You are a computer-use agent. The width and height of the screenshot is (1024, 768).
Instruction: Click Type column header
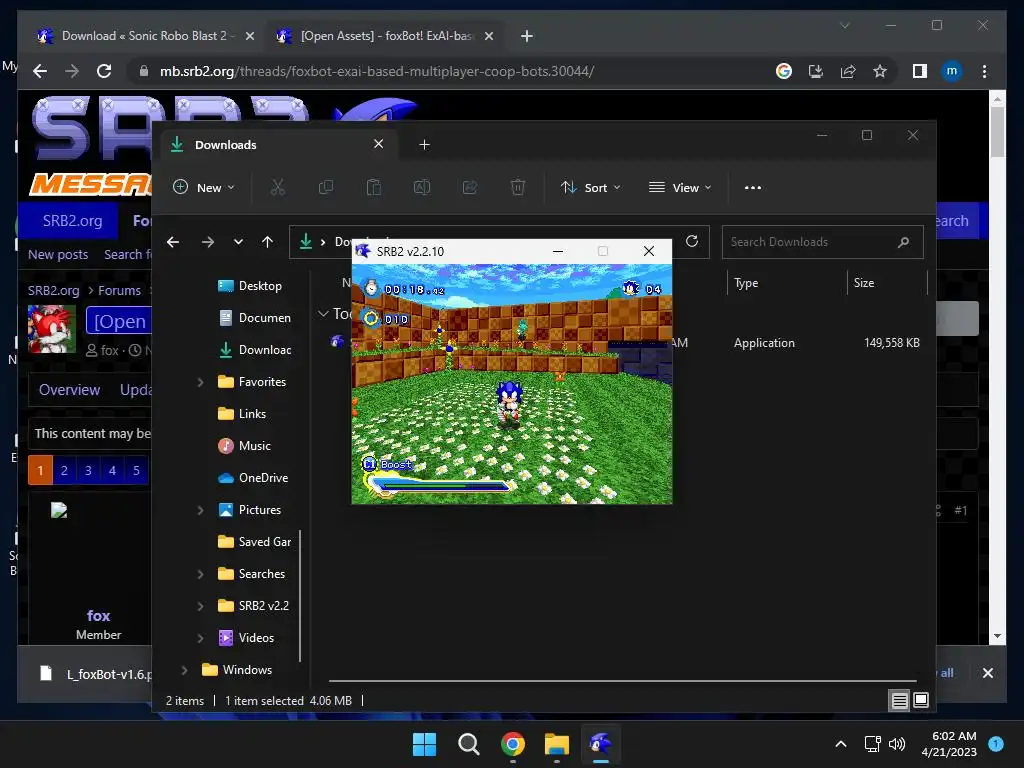(x=746, y=283)
